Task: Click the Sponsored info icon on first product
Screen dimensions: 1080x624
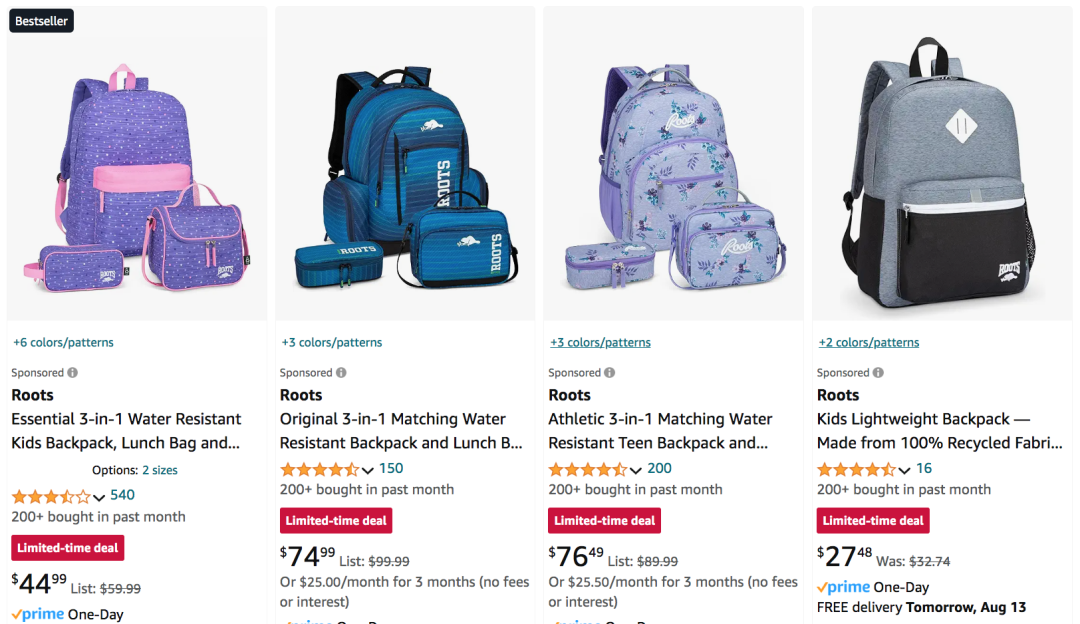Action: [72, 373]
